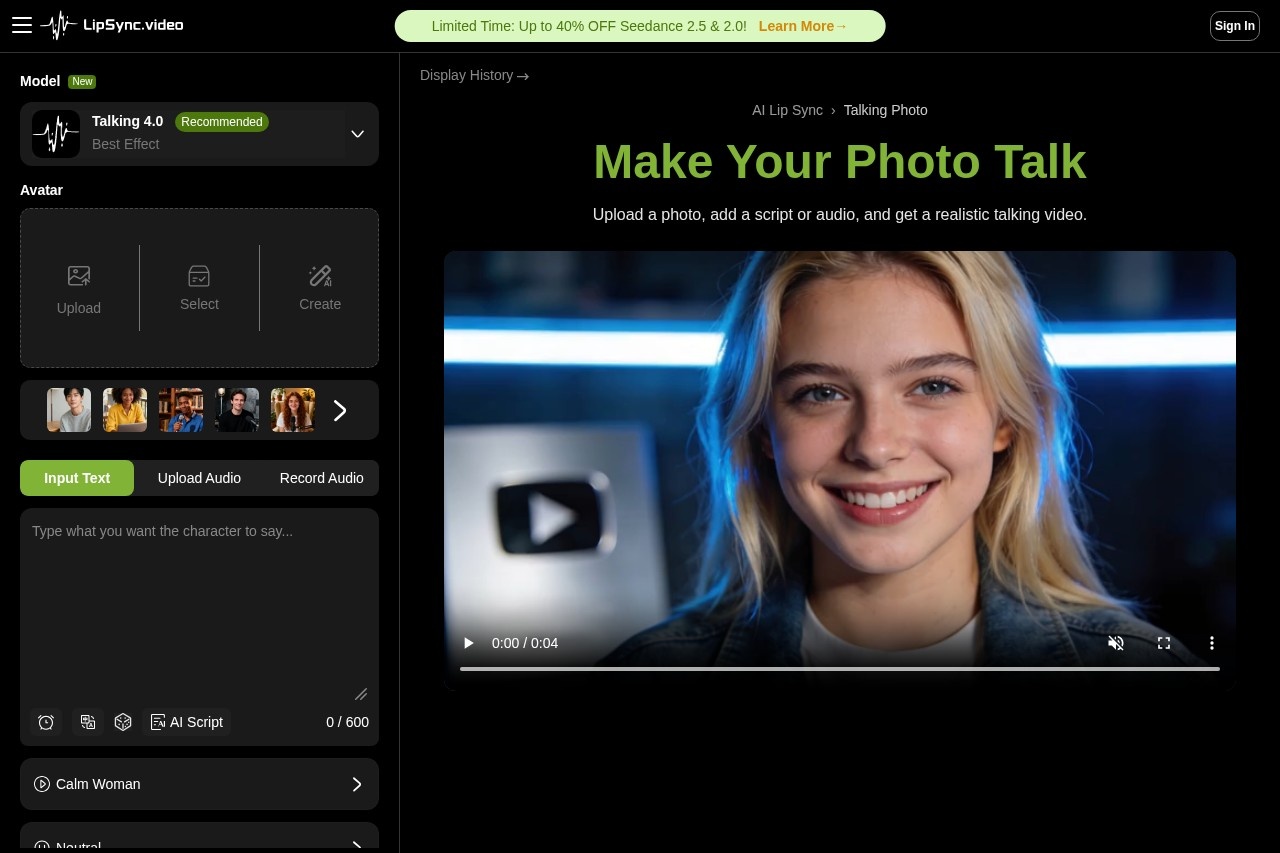Switch to the Record Audio tab
The image size is (1280, 853).
(x=322, y=478)
